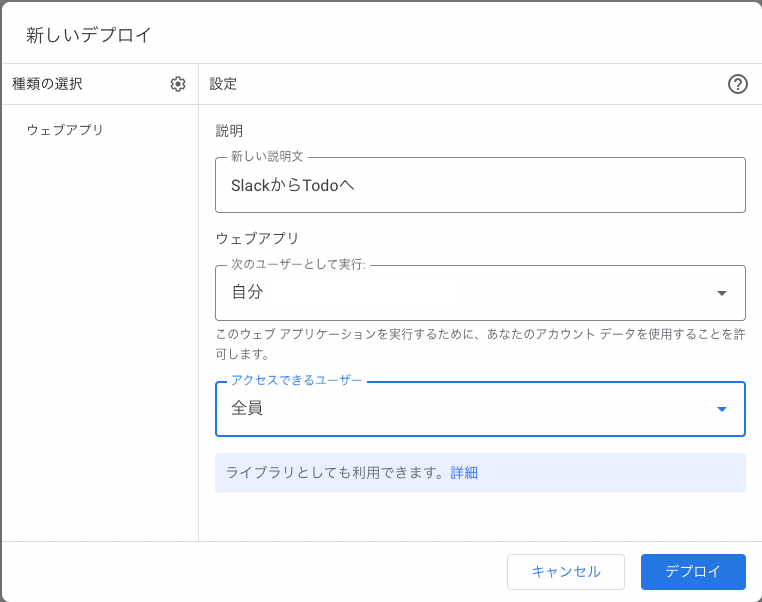This screenshot has height=602, width=762.
Task: Select ウェブアプリ in the left type list
Action: (65, 130)
